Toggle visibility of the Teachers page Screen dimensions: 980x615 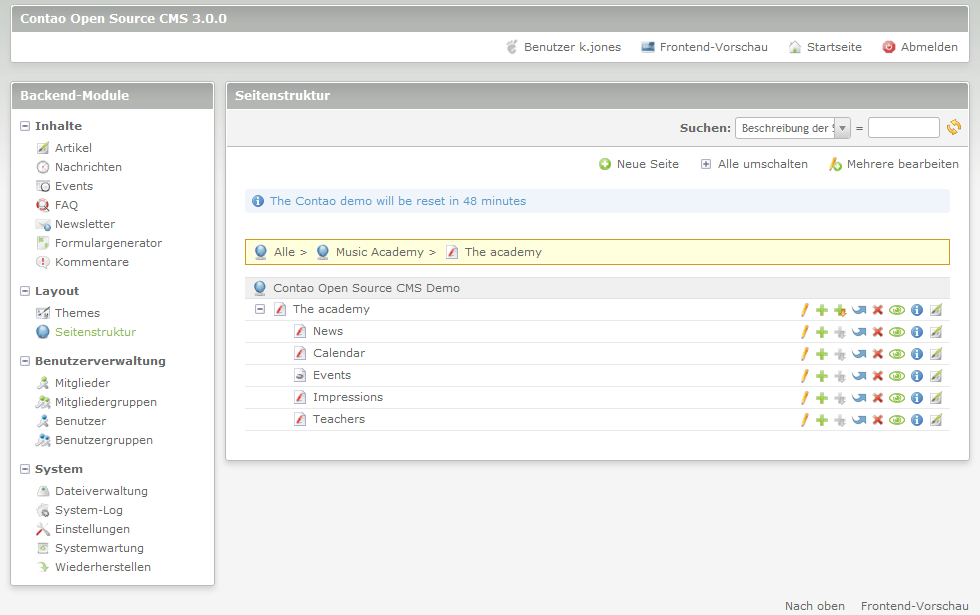pos(897,420)
